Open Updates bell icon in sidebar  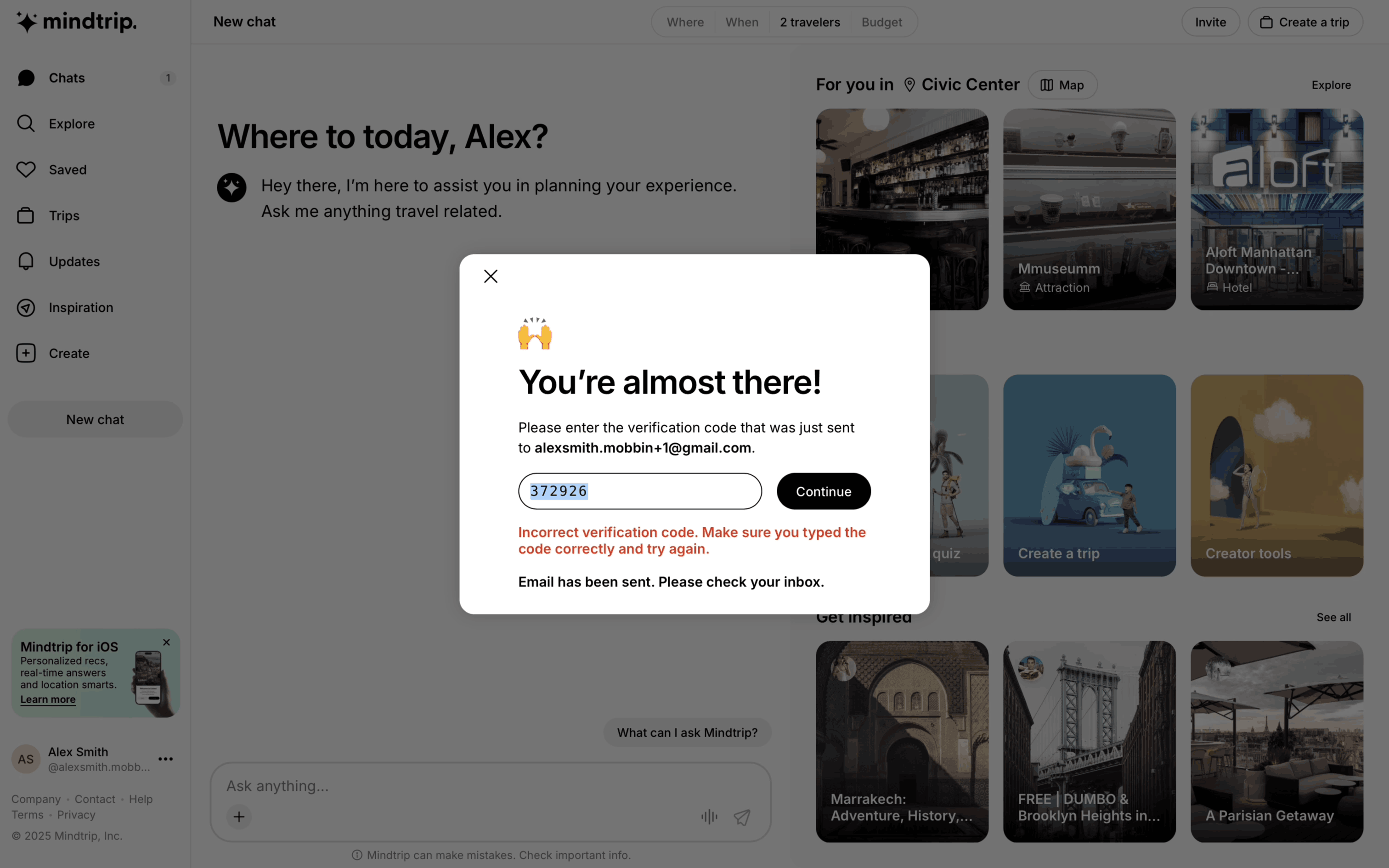(x=26, y=261)
